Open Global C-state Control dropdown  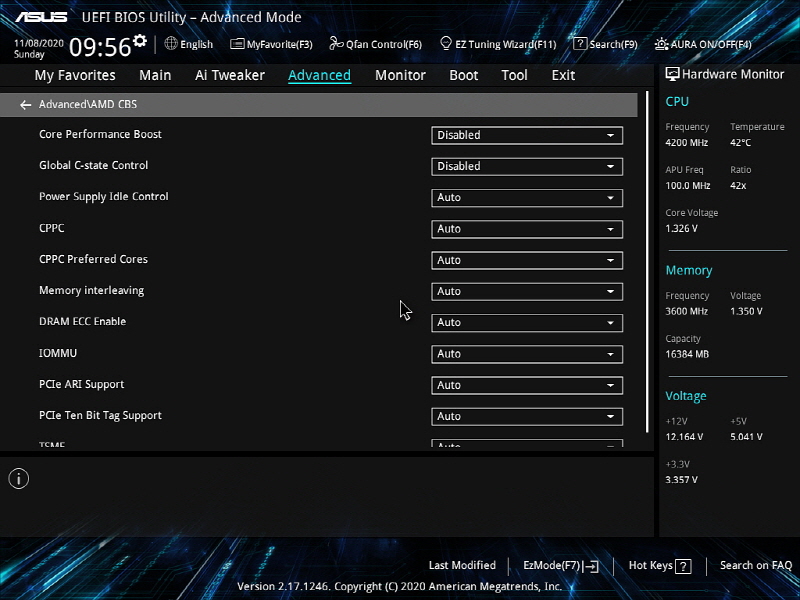coord(527,166)
